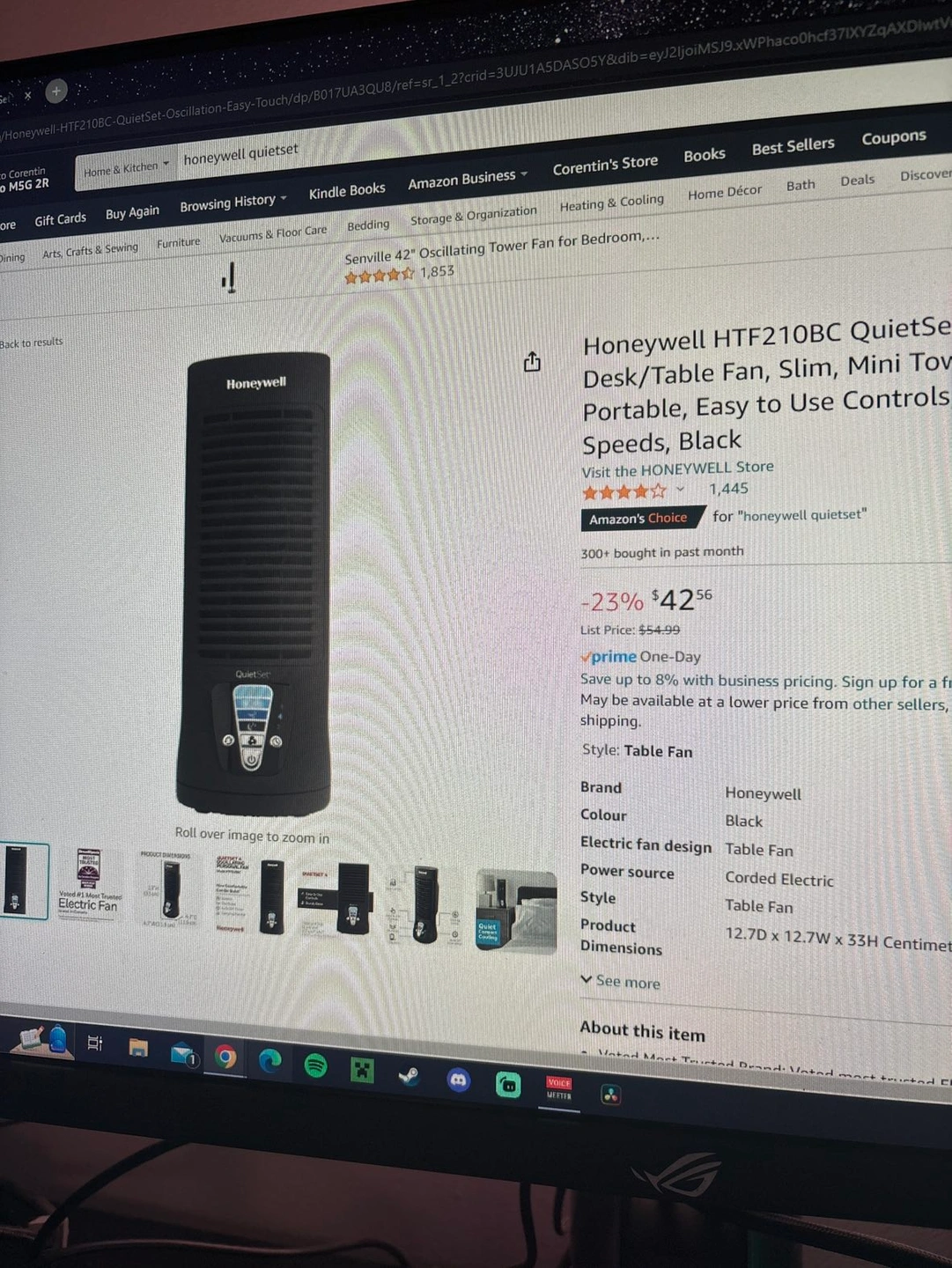Go to Heating & Cooling category tab
Image resolution: width=952 pixels, height=1268 pixels.
click(612, 203)
